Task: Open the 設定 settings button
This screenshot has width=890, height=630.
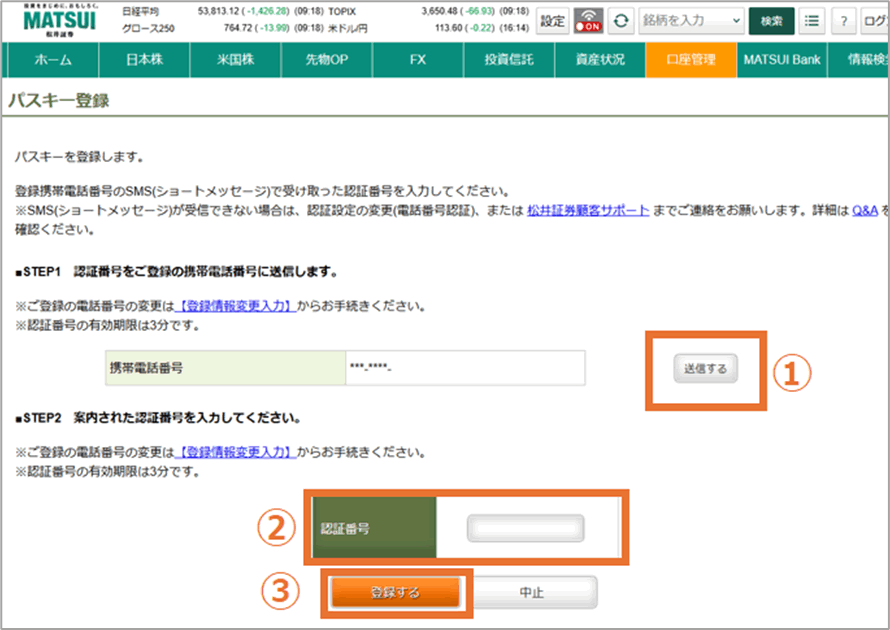Action: point(553,21)
